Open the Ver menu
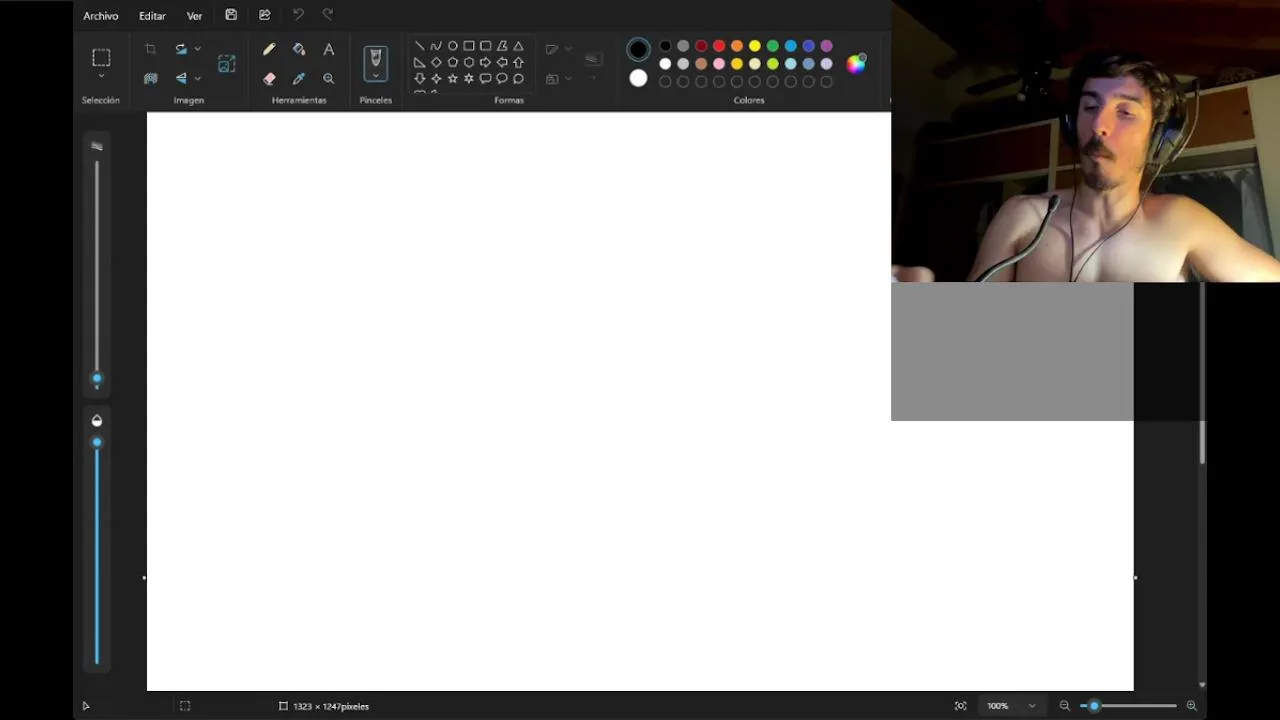This screenshot has height=720, width=1280. (194, 16)
